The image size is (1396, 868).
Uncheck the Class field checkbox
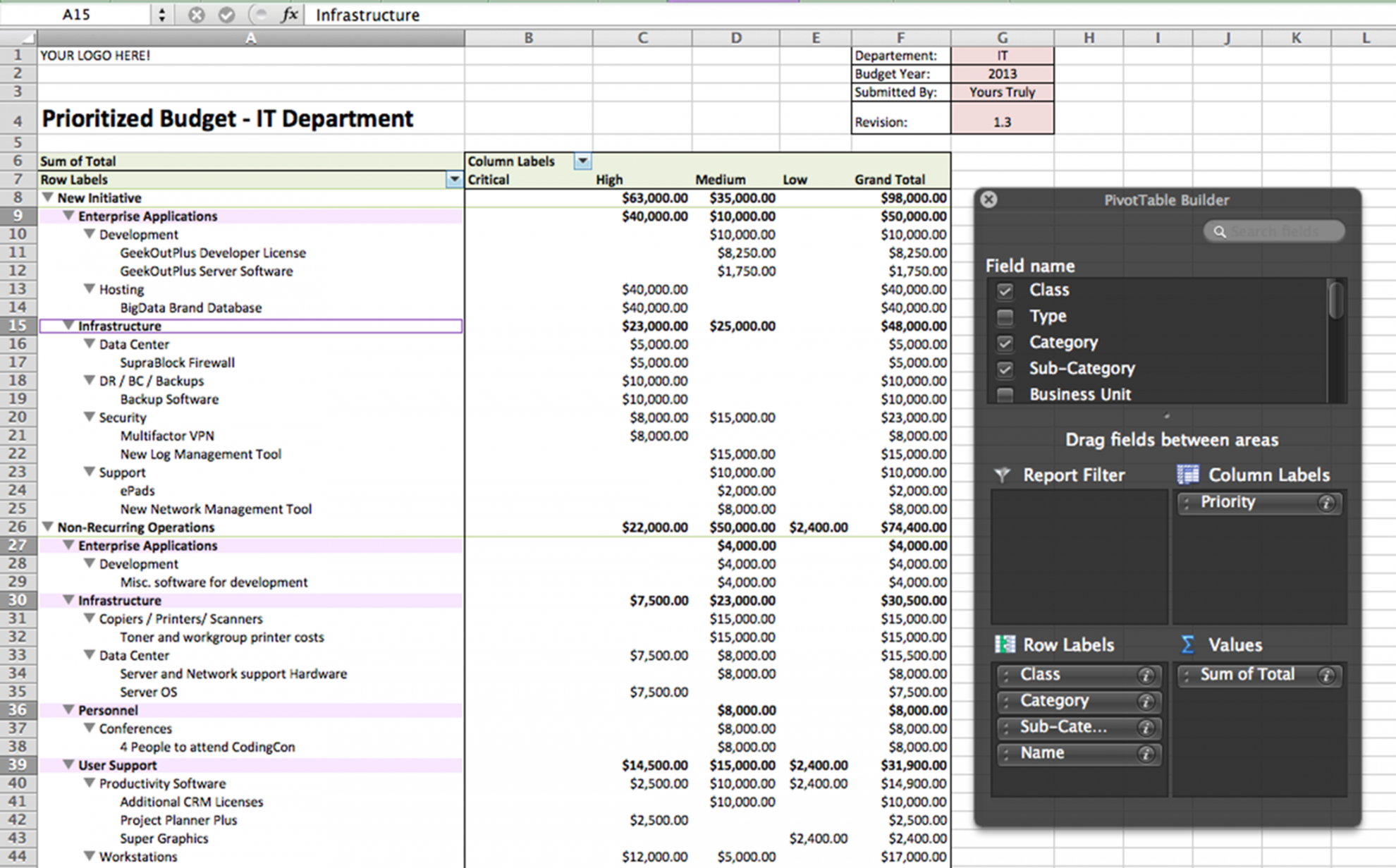[1005, 291]
